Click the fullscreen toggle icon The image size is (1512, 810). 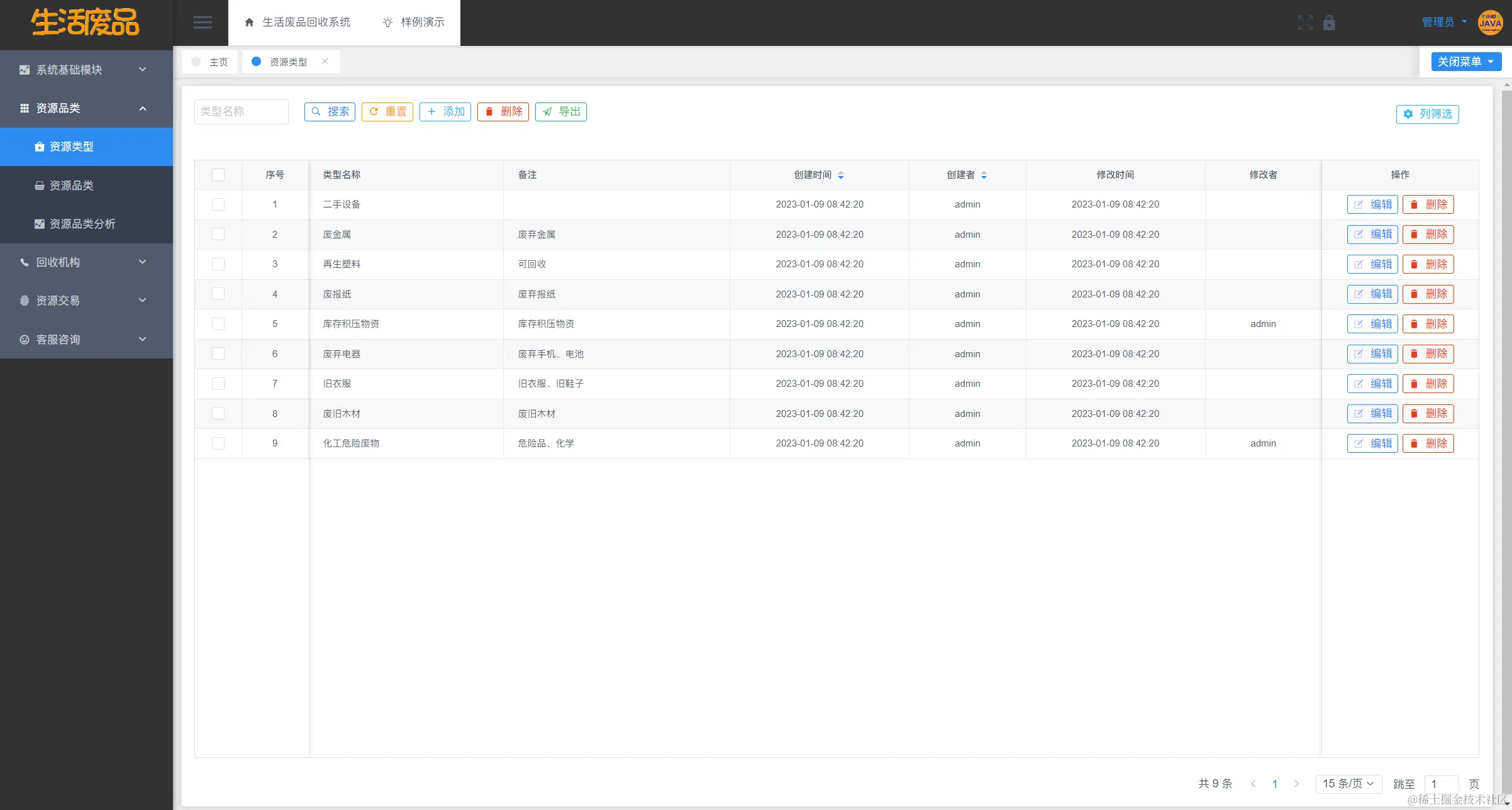[x=1305, y=23]
